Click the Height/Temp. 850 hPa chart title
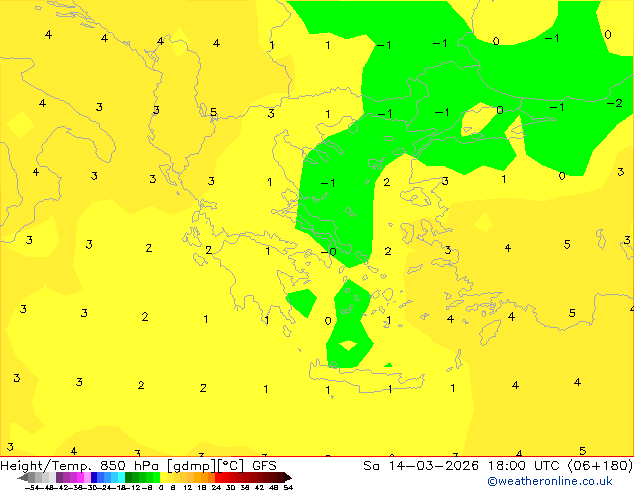 tap(79, 466)
